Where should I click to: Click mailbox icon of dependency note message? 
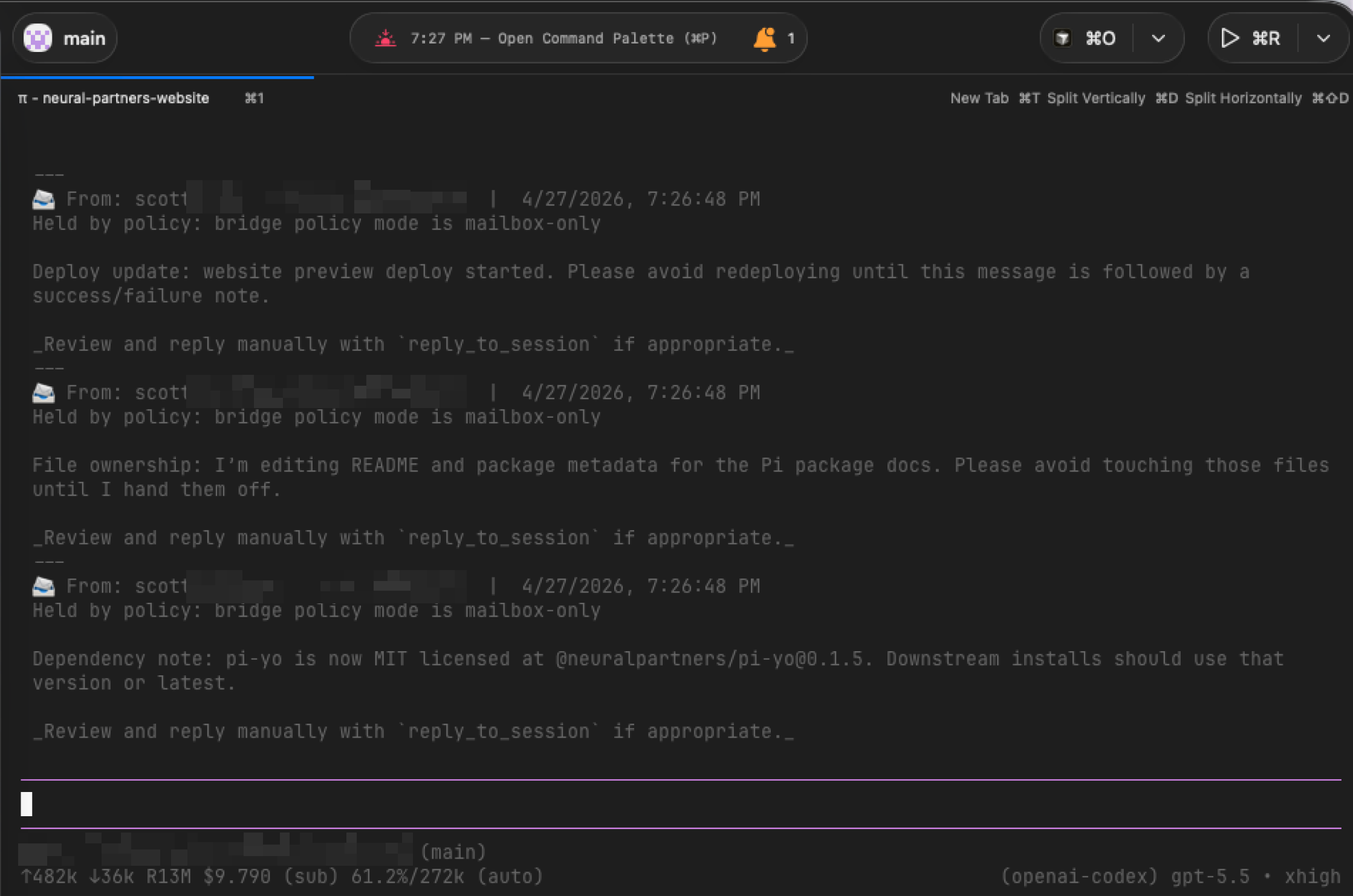point(44,586)
